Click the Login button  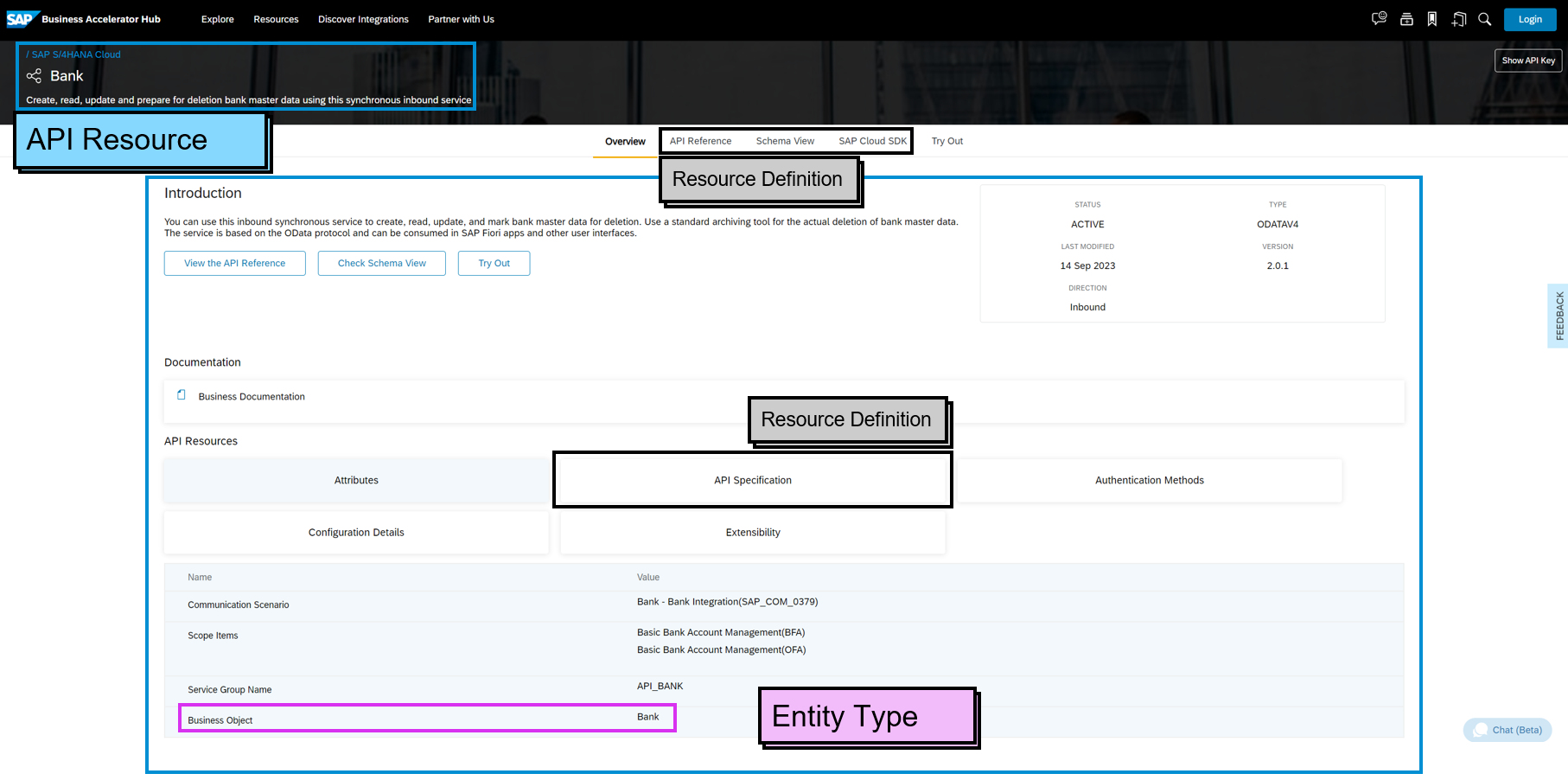point(1529,19)
